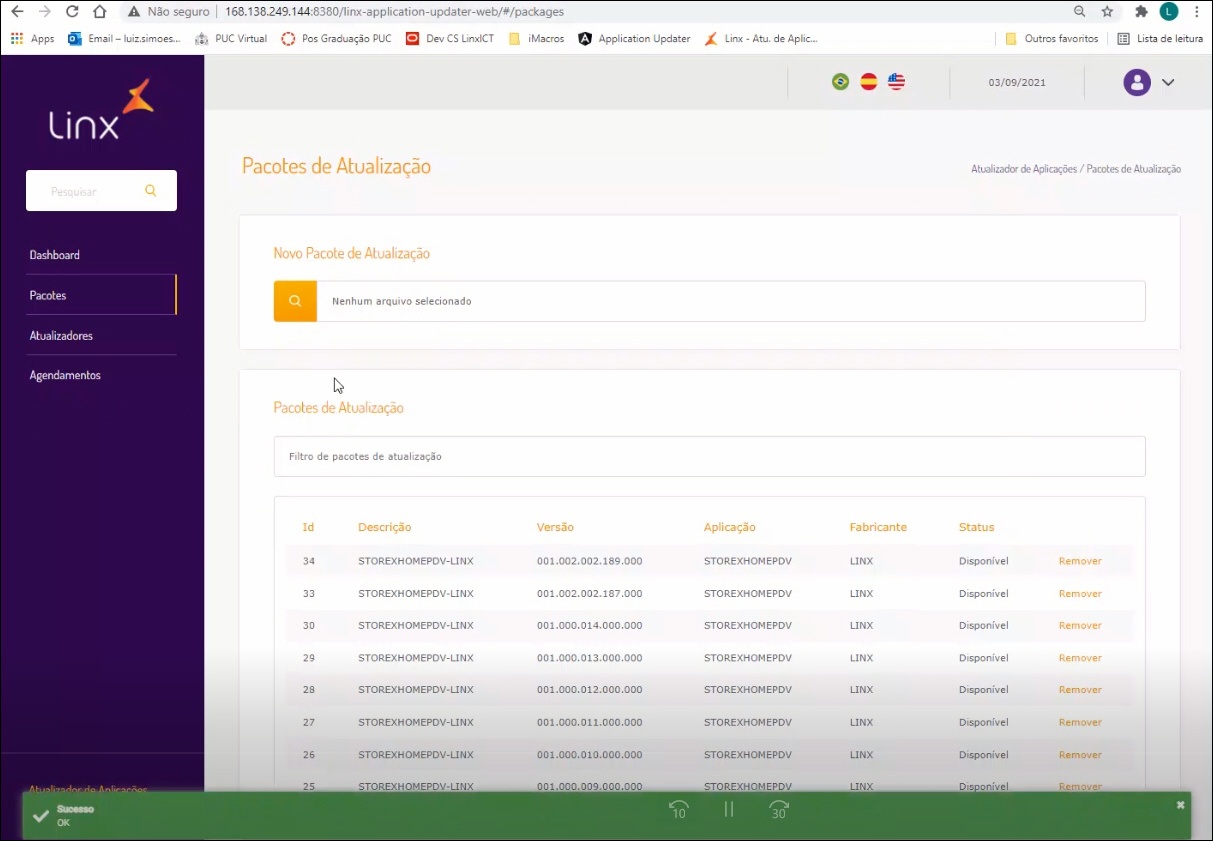Sort by Status column header
Image resolution: width=1213 pixels, height=841 pixels.
coord(977,527)
